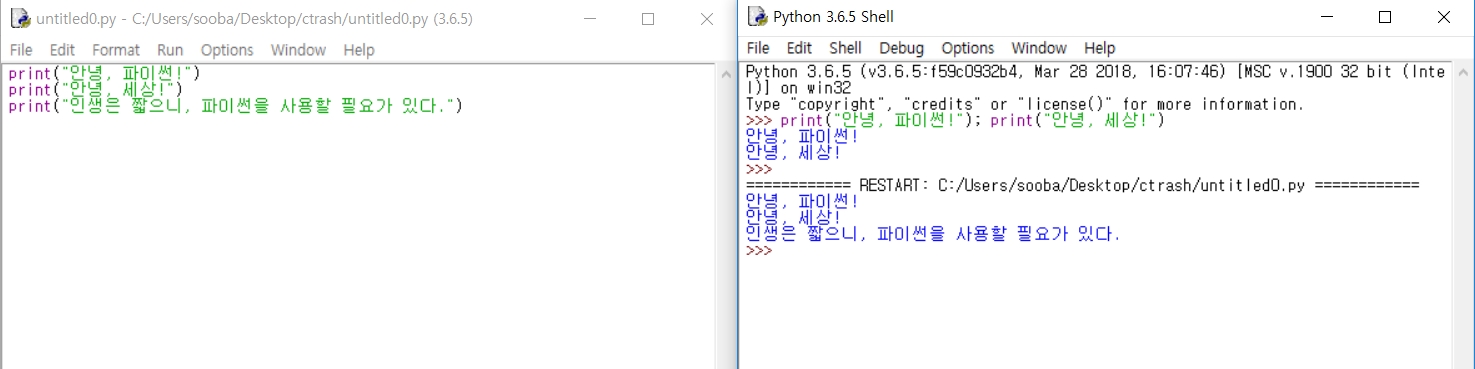This screenshot has height=369, width=1475.
Task: Open the Options menu in the Python Shell
Action: tap(967, 48)
